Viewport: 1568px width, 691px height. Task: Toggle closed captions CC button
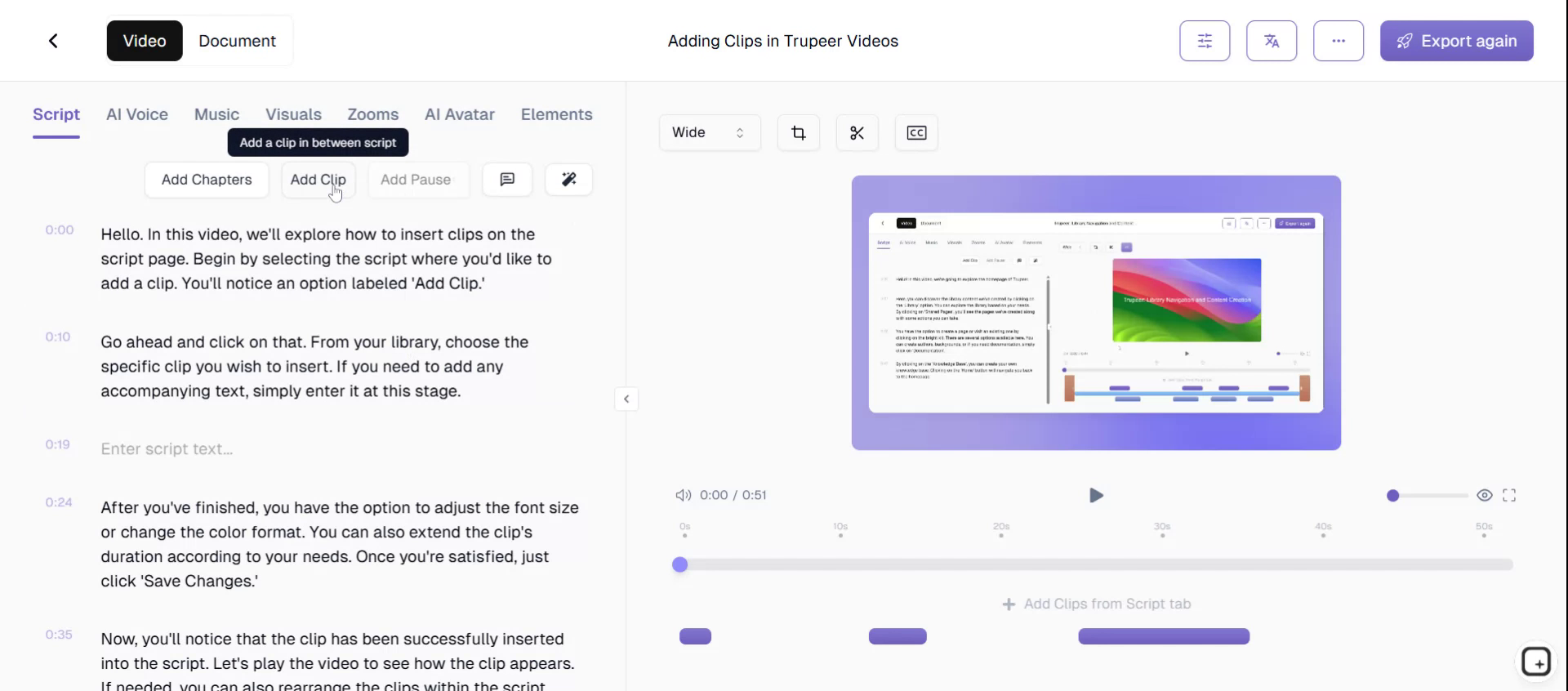click(916, 133)
